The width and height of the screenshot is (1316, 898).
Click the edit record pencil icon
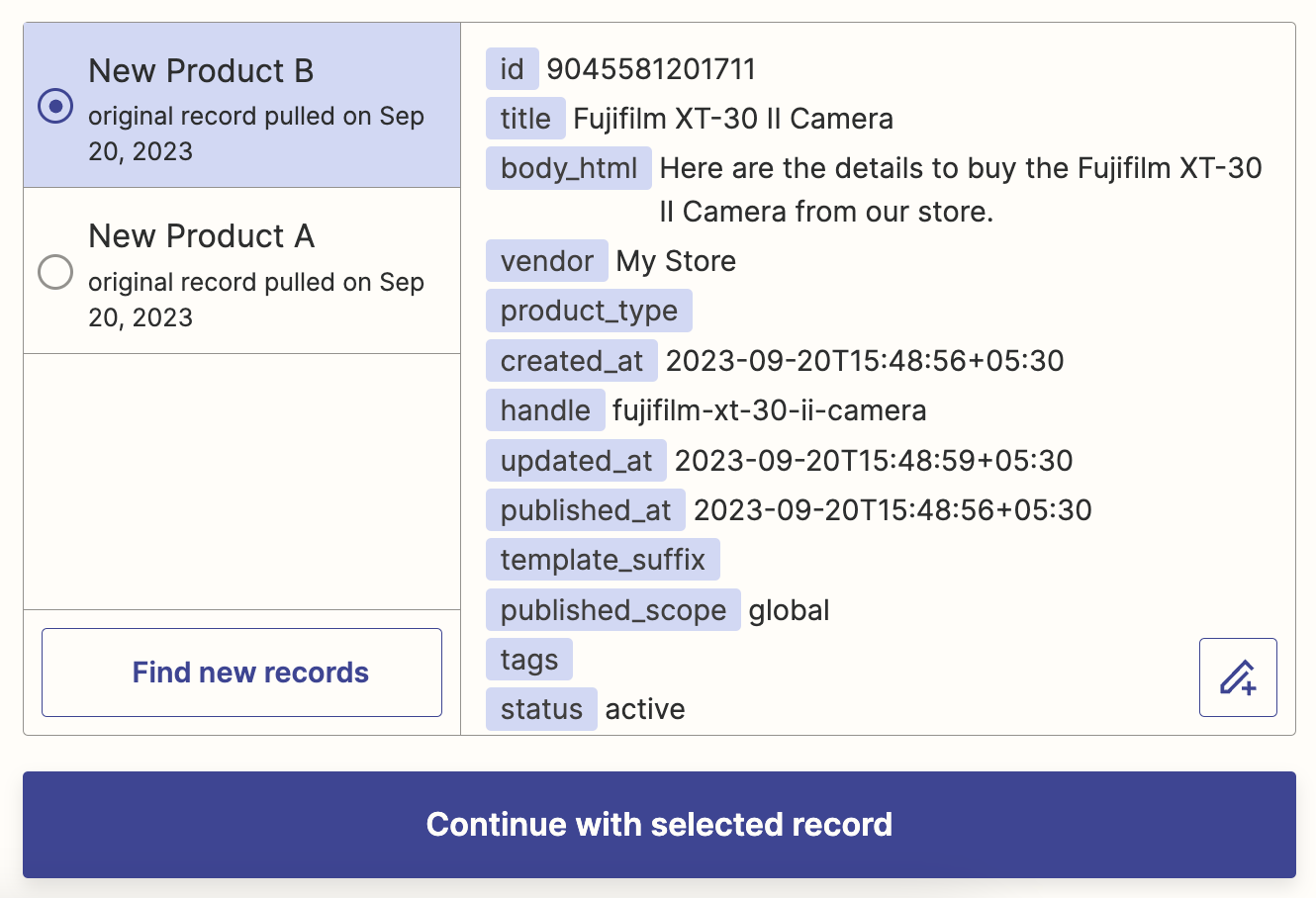pyautogui.click(x=1238, y=677)
